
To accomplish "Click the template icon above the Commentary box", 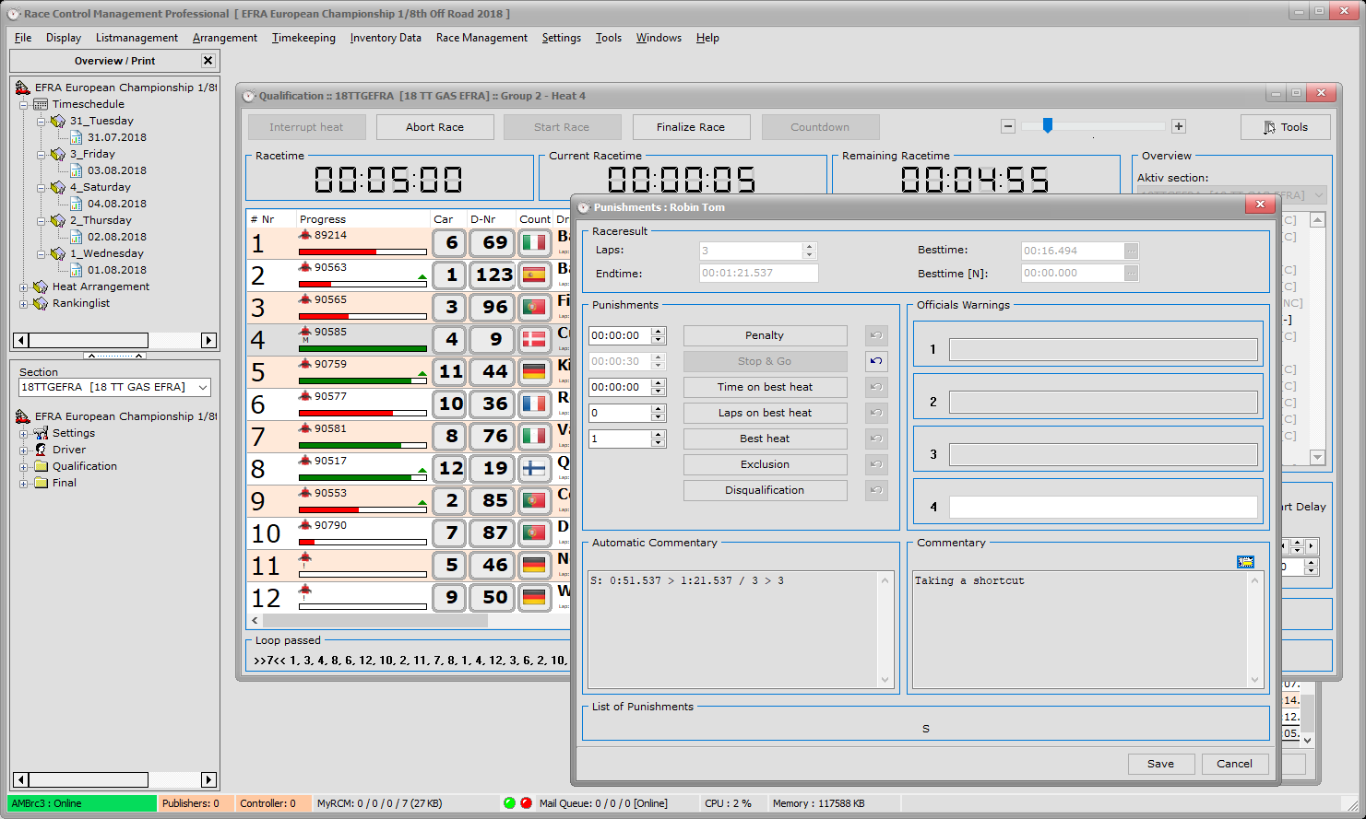I will click(x=1245, y=562).
